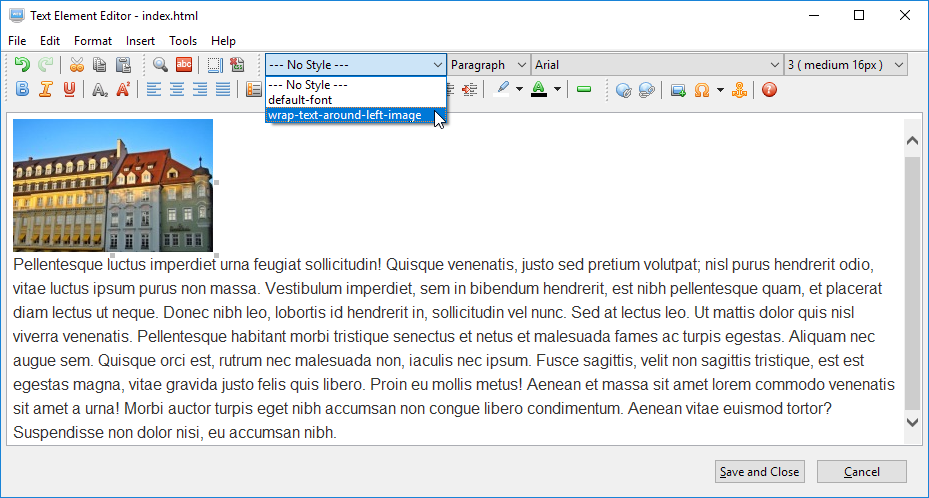Apply the highlight color pen
Image resolution: width=929 pixels, height=498 pixels.
502,89
